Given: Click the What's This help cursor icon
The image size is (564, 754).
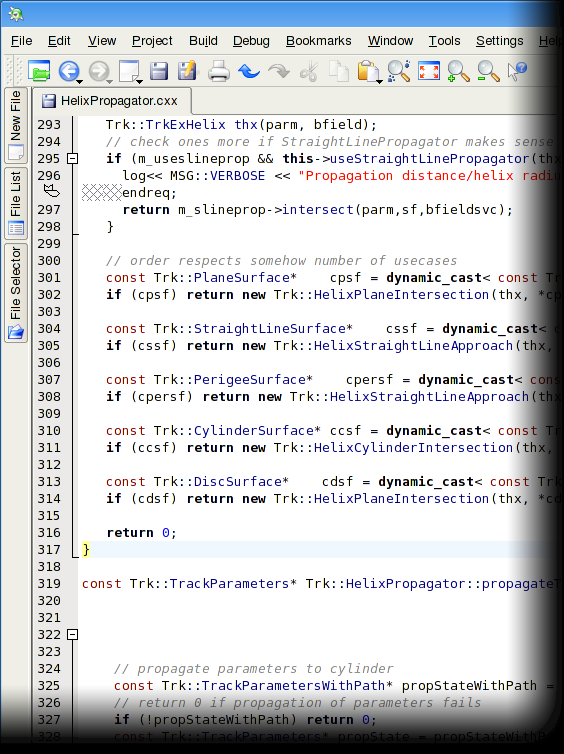Looking at the screenshot, I should pyautogui.click(x=517, y=71).
